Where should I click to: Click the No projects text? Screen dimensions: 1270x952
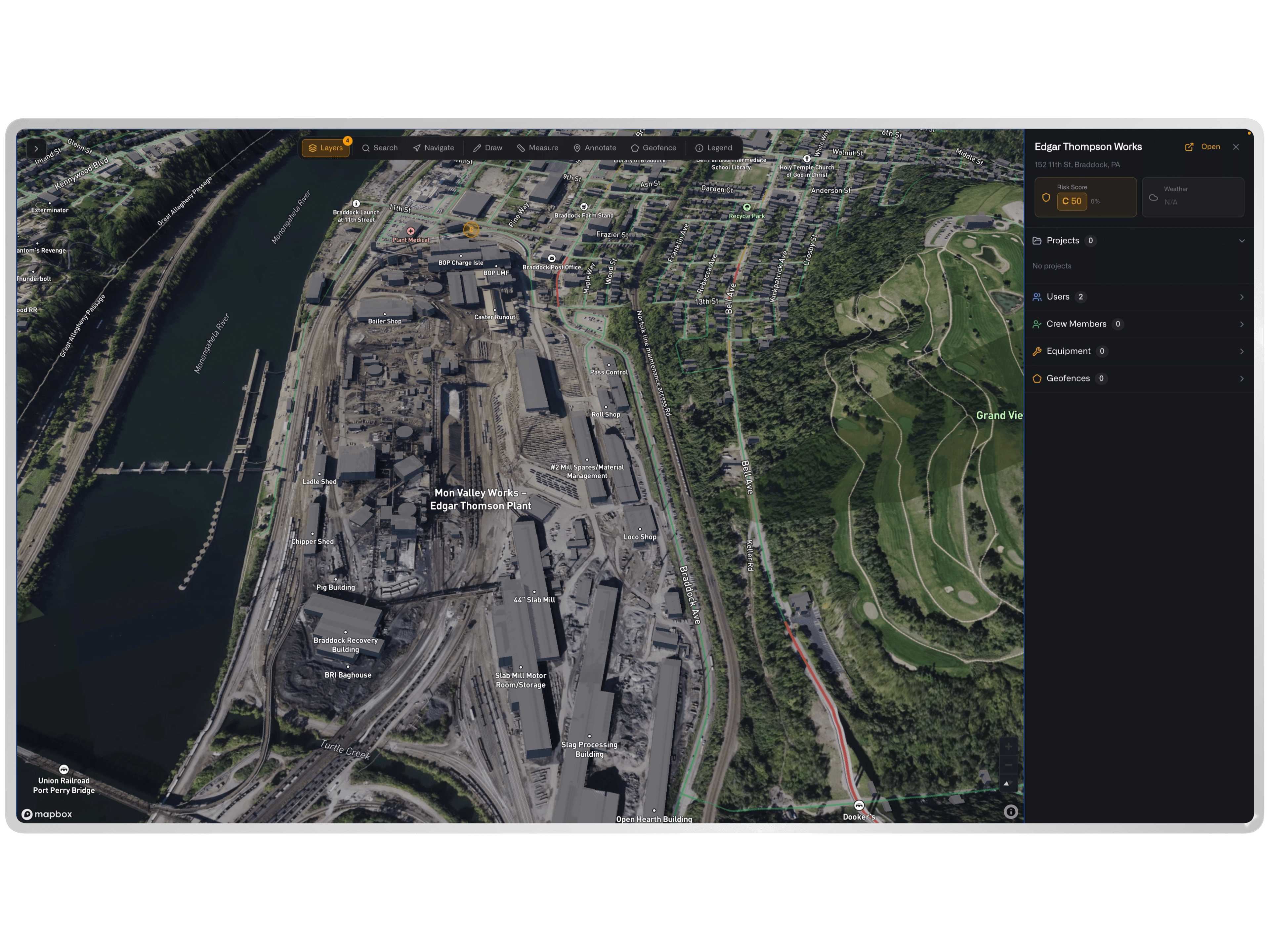pos(1052,266)
